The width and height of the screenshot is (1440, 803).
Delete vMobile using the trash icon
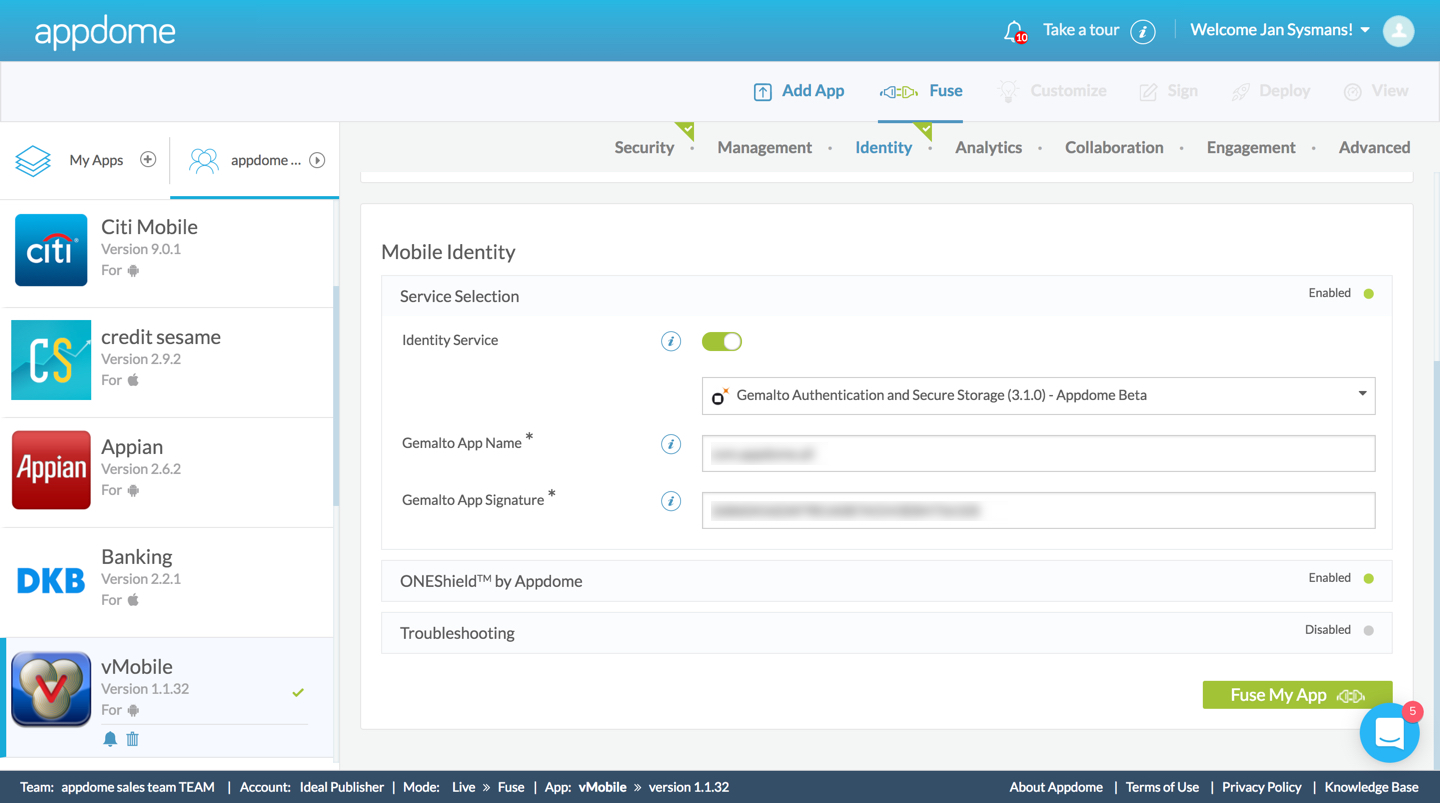click(x=132, y=739)
